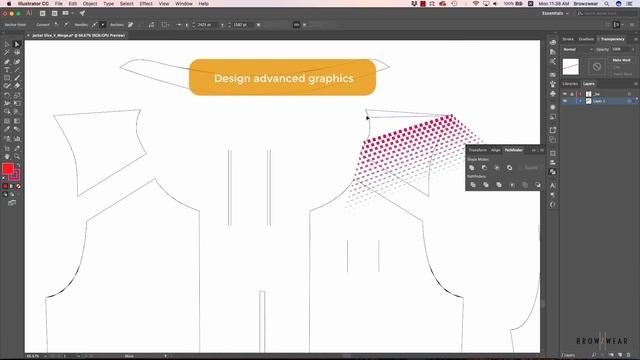640x360 pixels.
Task: Toggle visibility of Layer 1
Action: pos(565,101)
